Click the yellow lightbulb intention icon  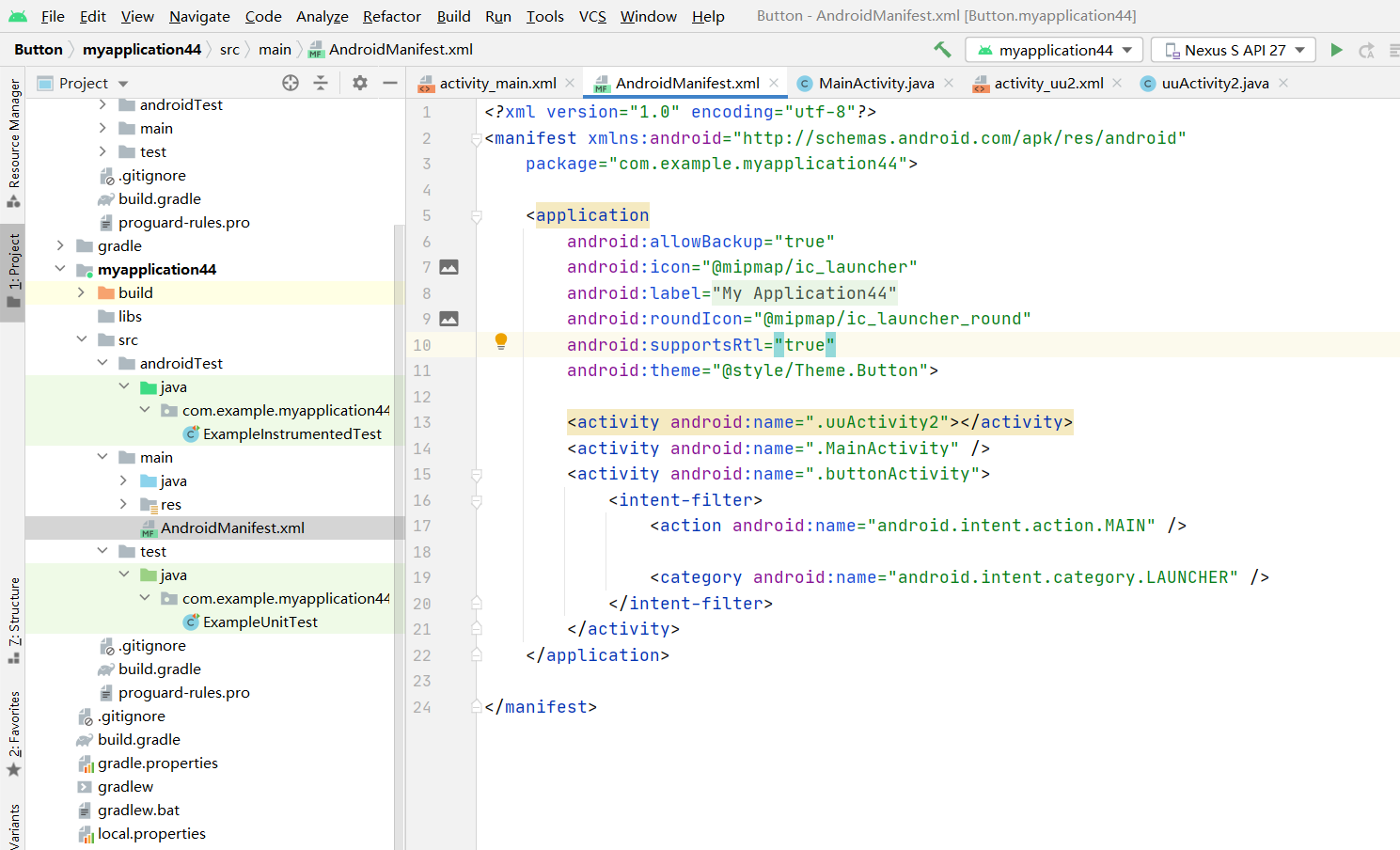pyautogui.click(x=501, y=341)
